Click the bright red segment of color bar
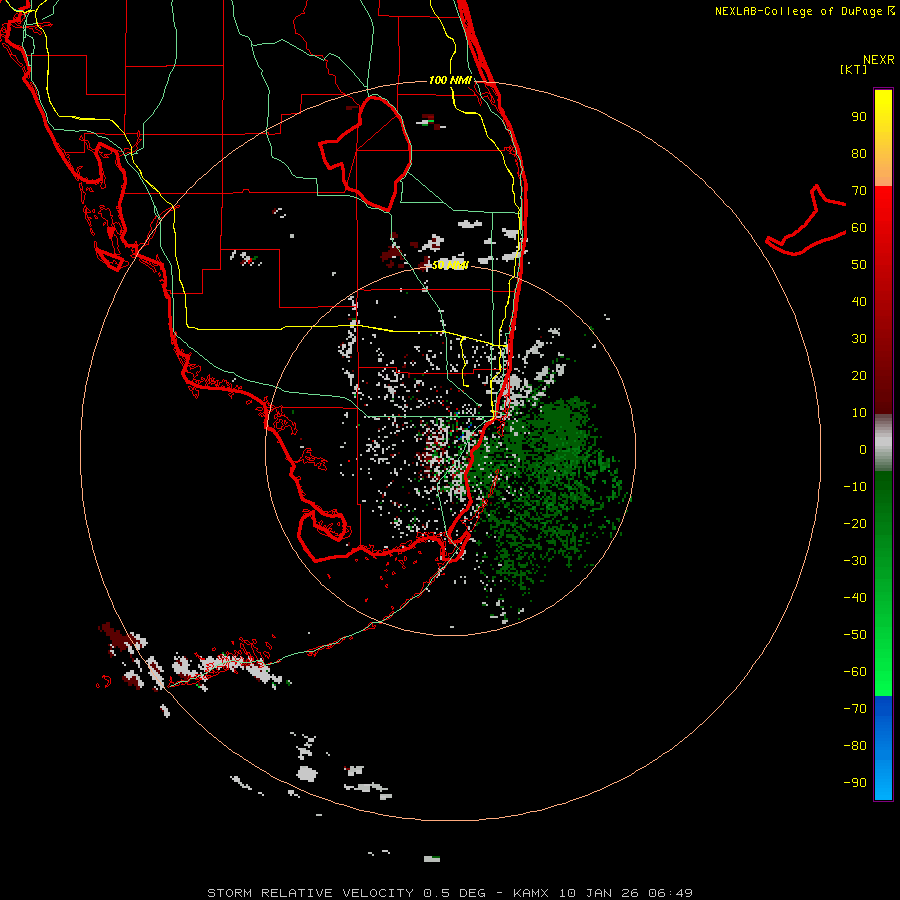Viewport: 900px width, 900px height. (883, 212)
